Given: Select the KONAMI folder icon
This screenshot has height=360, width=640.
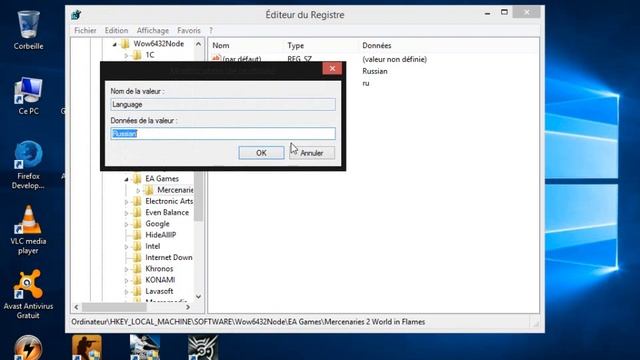Looking at the screenshot, I should pyautogui.click(x=138, y=280).
